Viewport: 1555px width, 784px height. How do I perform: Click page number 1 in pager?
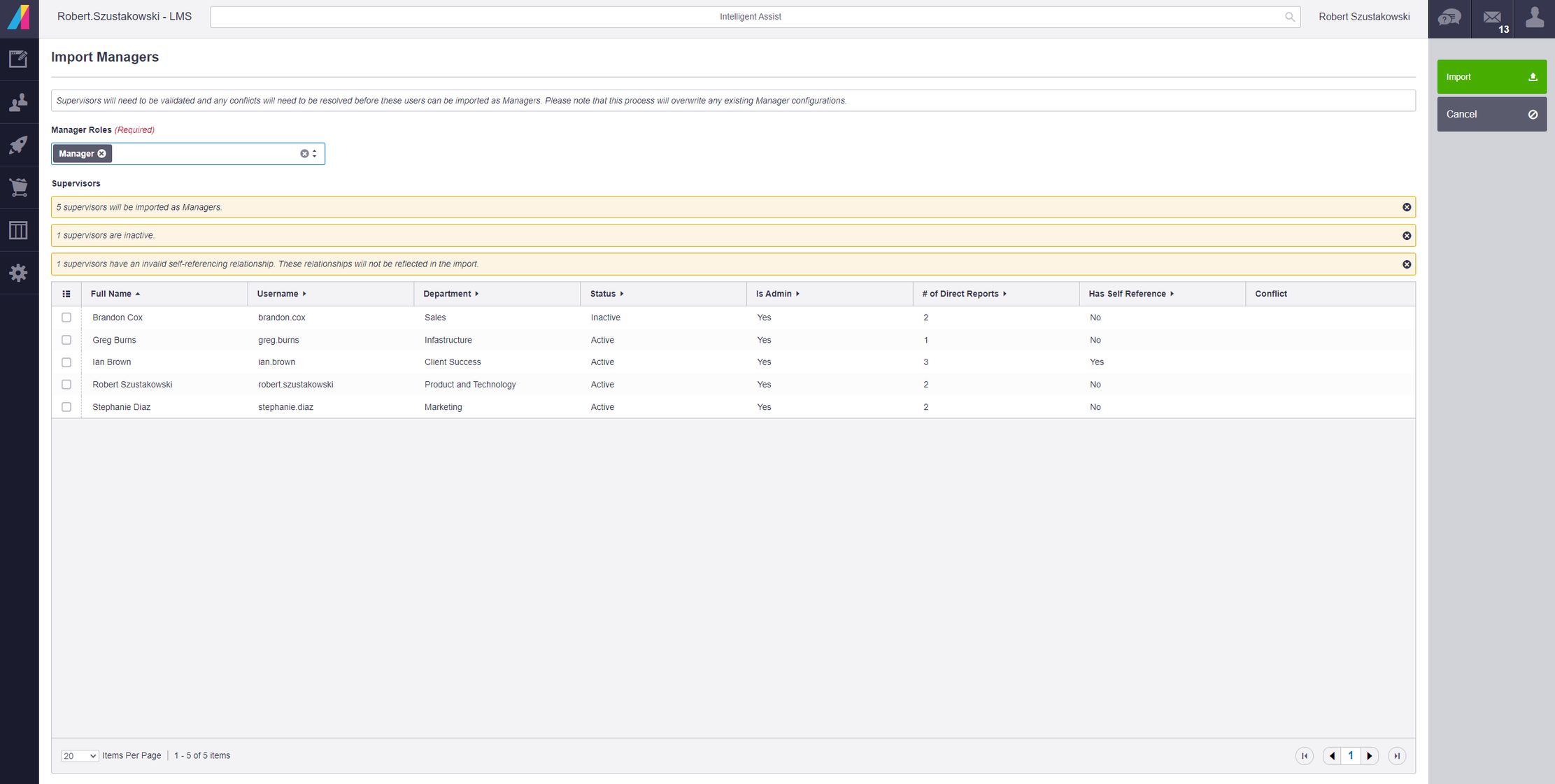(1351, 756)
